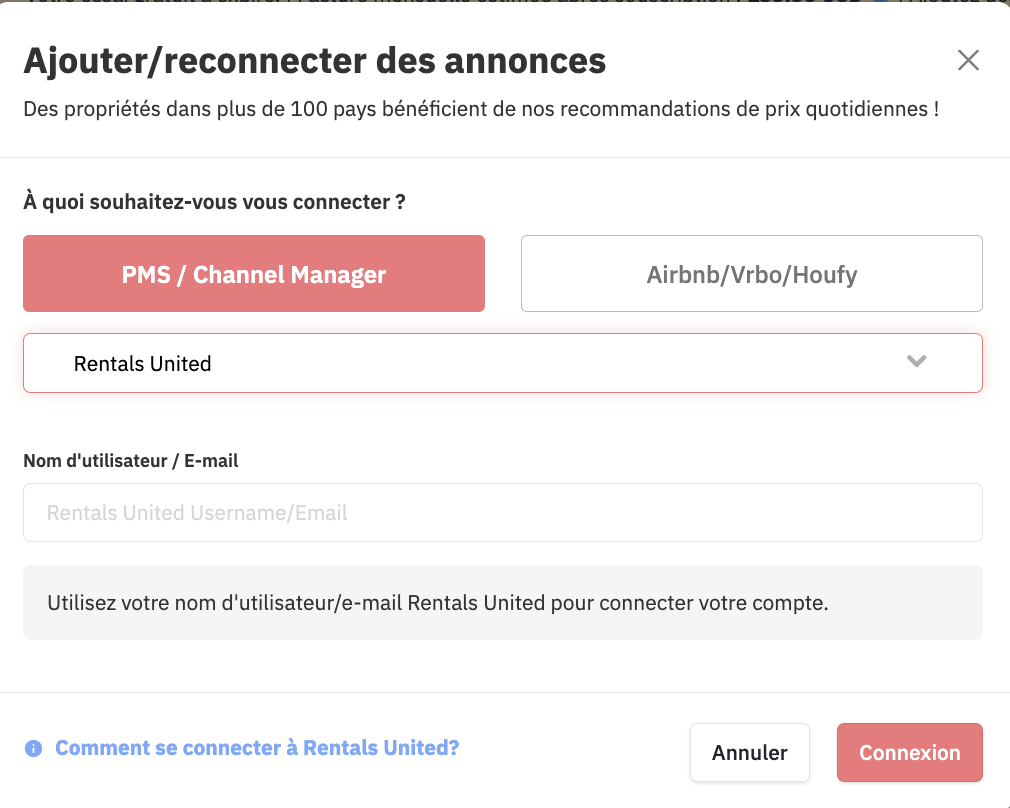Open Comment se connecter à Rentals United link
This screenshot has height=808, width=1010.
click(257, 747)
